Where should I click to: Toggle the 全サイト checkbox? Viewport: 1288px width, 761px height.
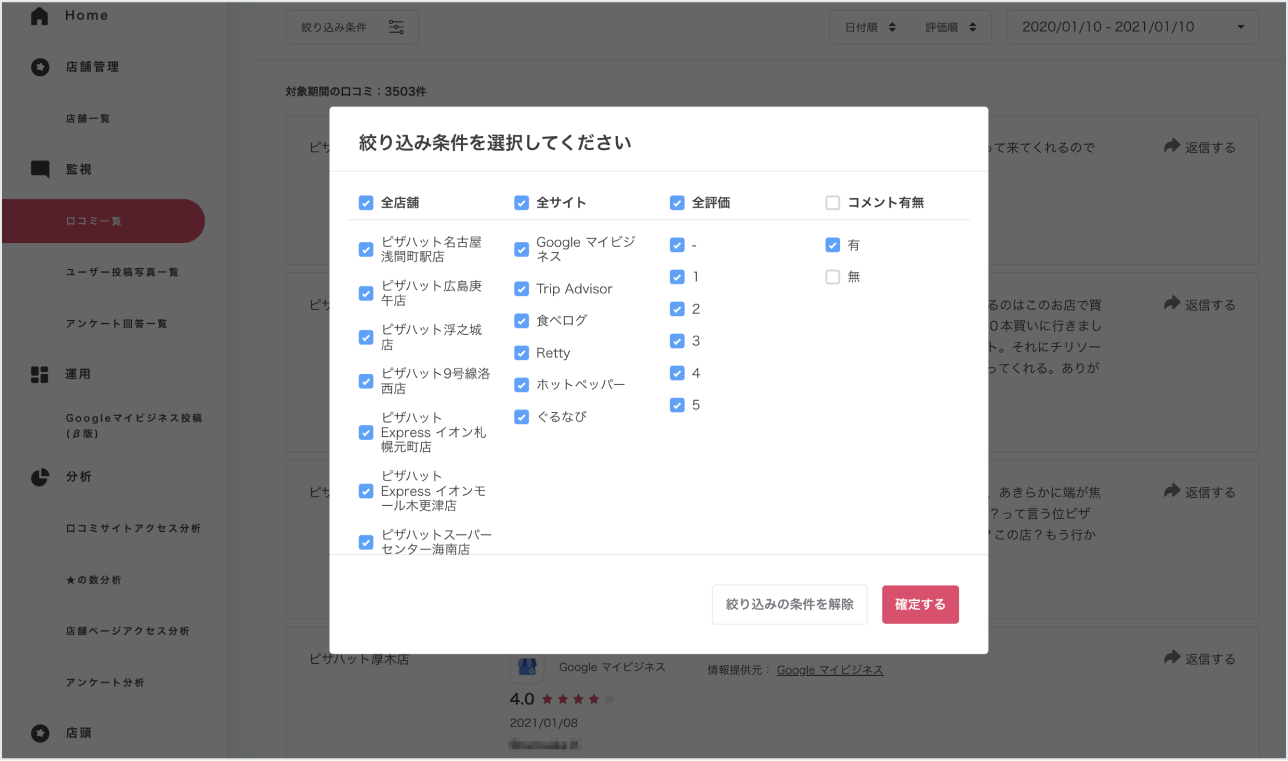(x=521, y=202)
